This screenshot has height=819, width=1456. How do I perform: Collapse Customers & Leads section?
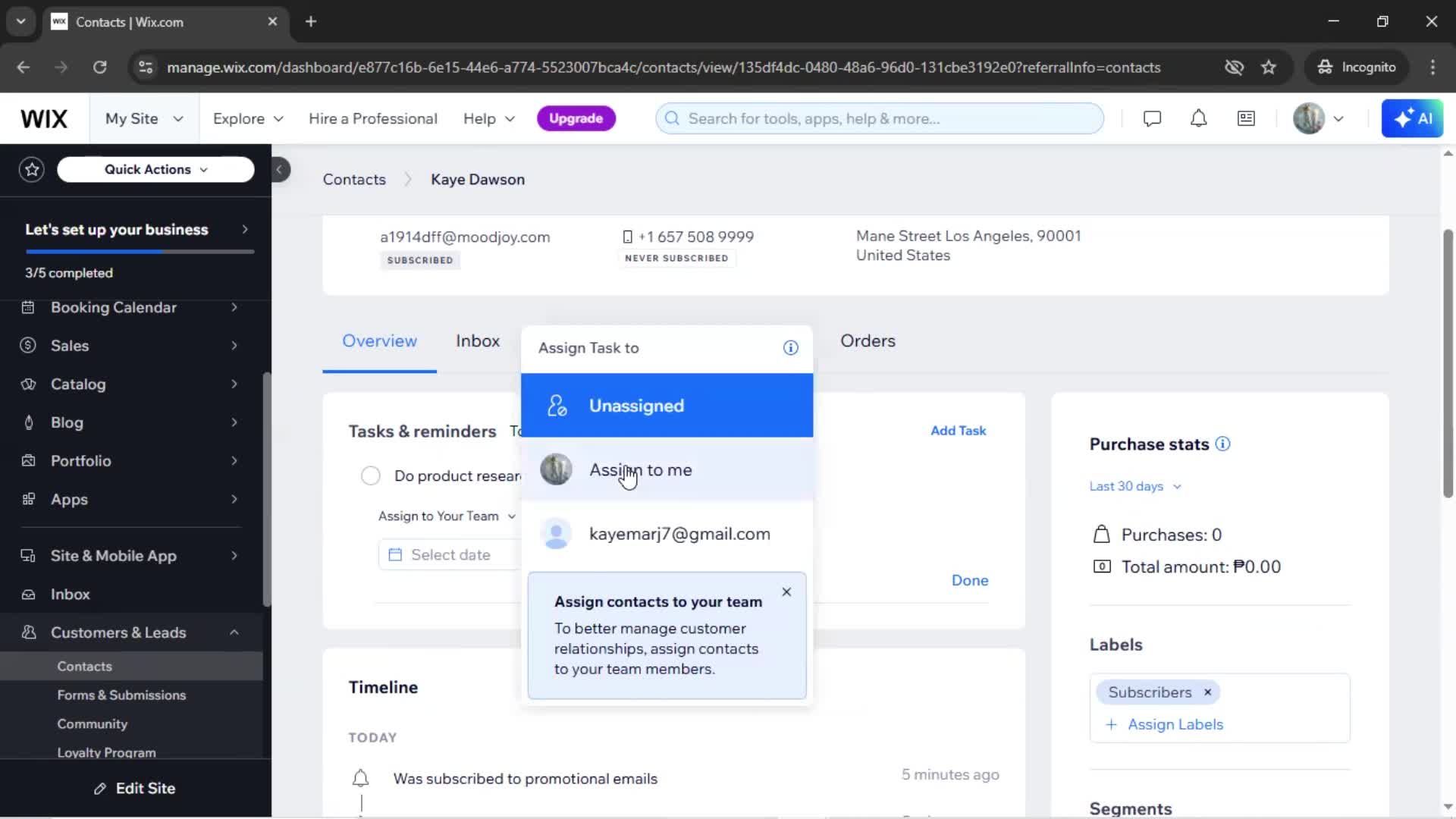234,632
